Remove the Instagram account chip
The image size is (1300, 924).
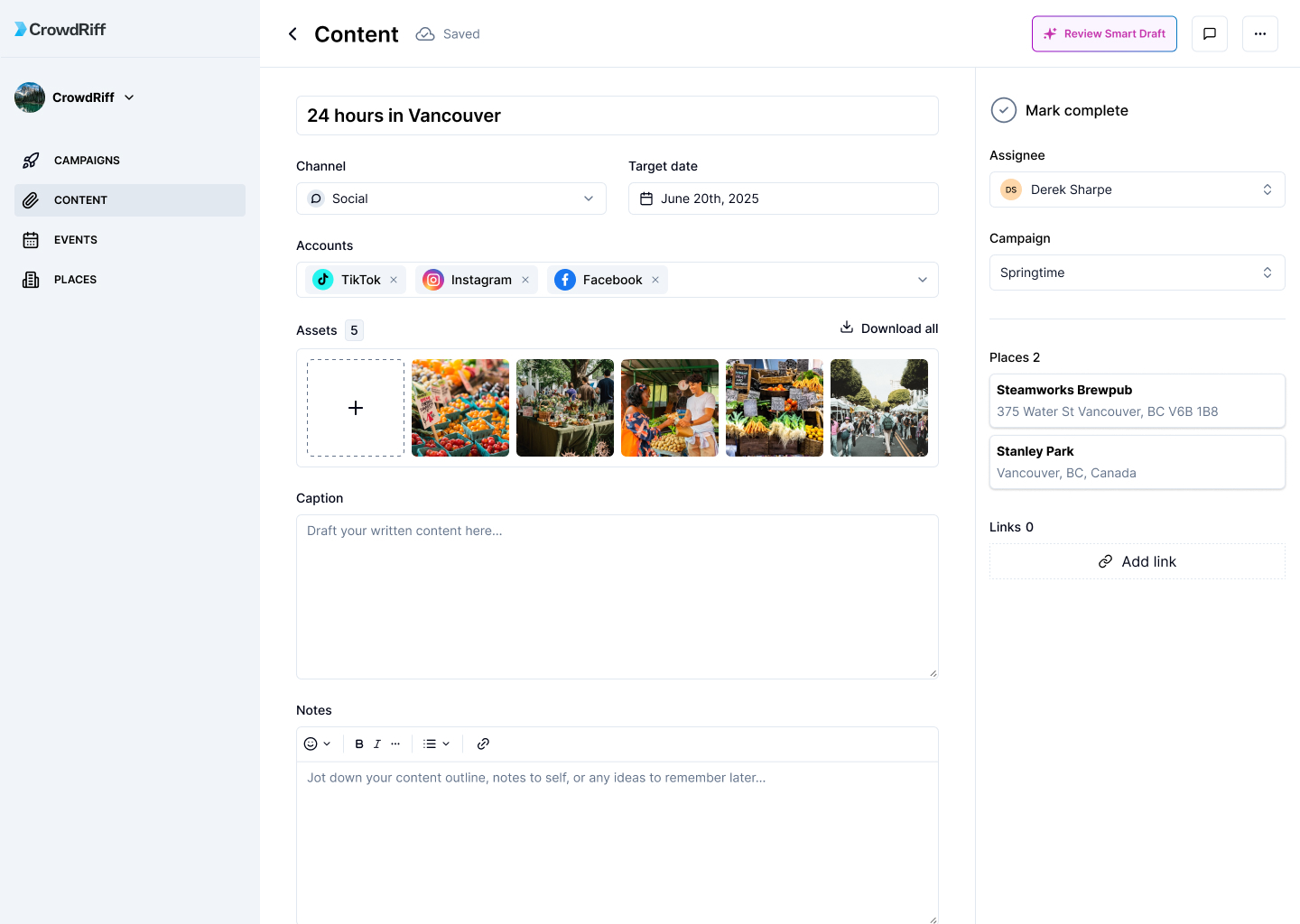click(525, 280)
